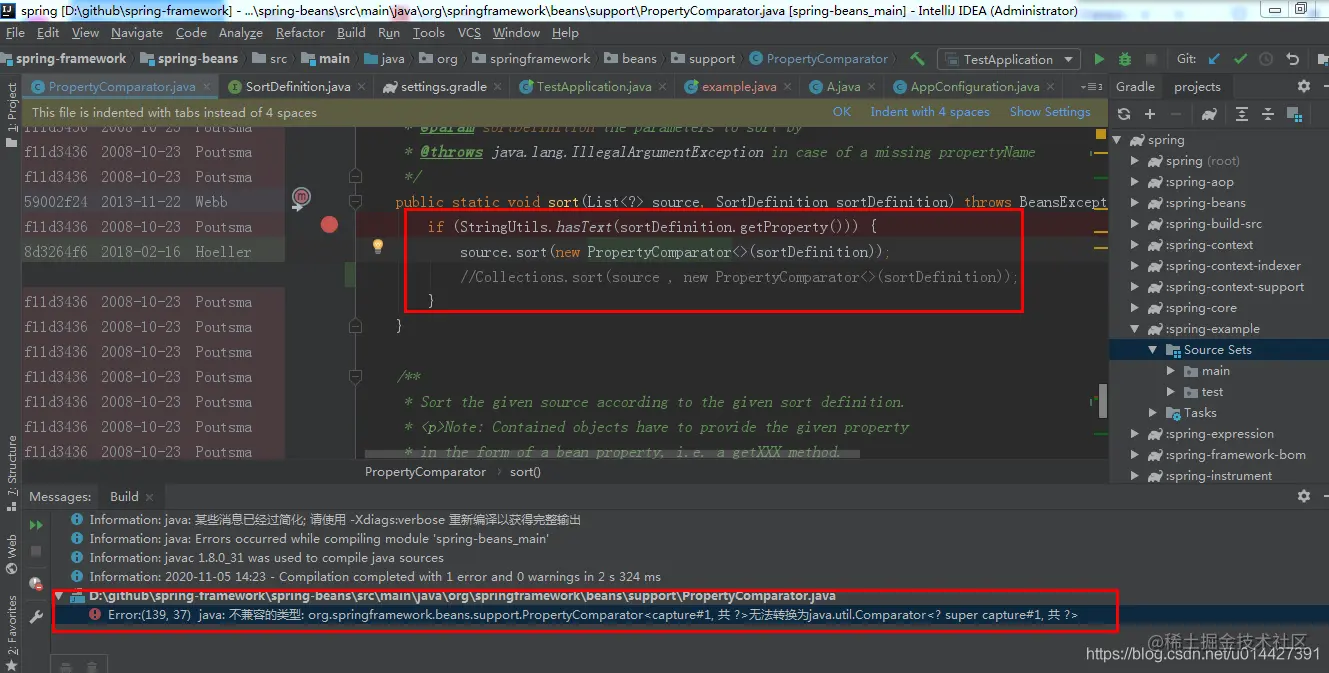
Task: Click the Gradle Collapse All icon
Action: [x=1267, y=114]
